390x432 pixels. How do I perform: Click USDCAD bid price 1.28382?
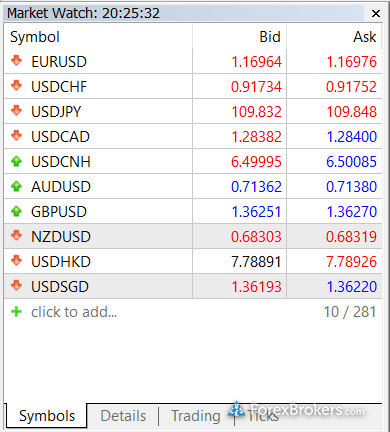(x=256, y=137)
